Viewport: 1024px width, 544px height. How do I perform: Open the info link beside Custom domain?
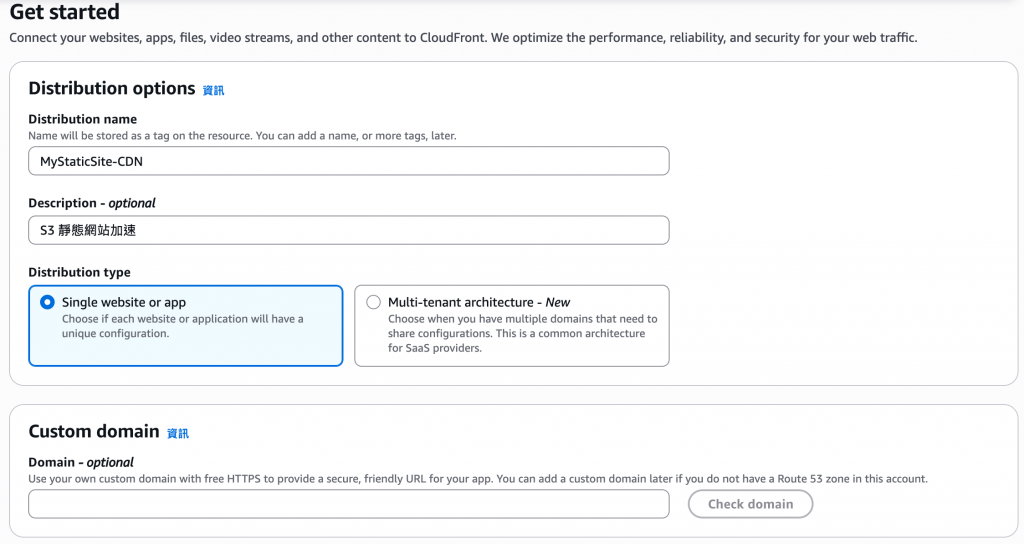coord(177,433)
